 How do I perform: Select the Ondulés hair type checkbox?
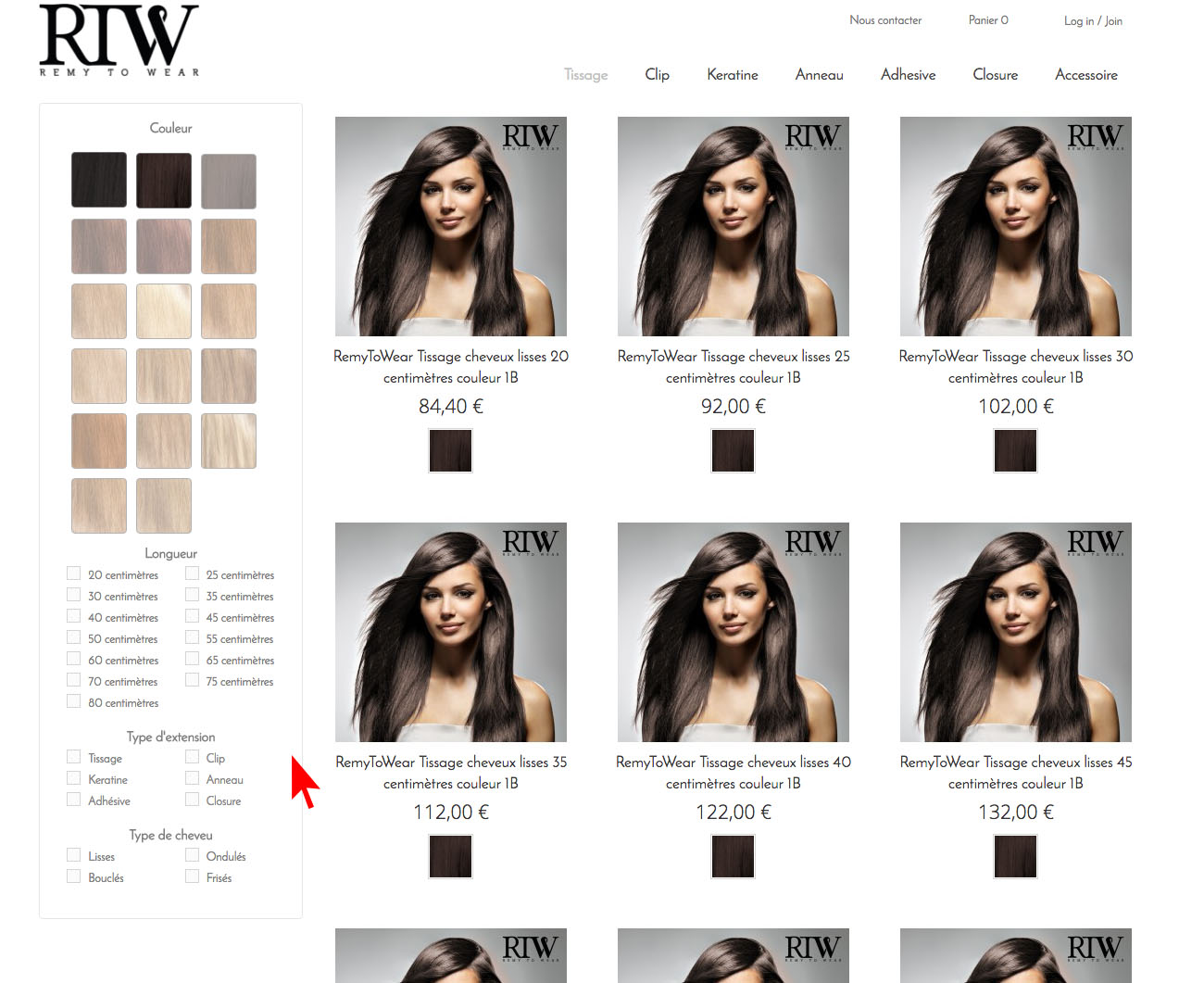pos(192,855)
